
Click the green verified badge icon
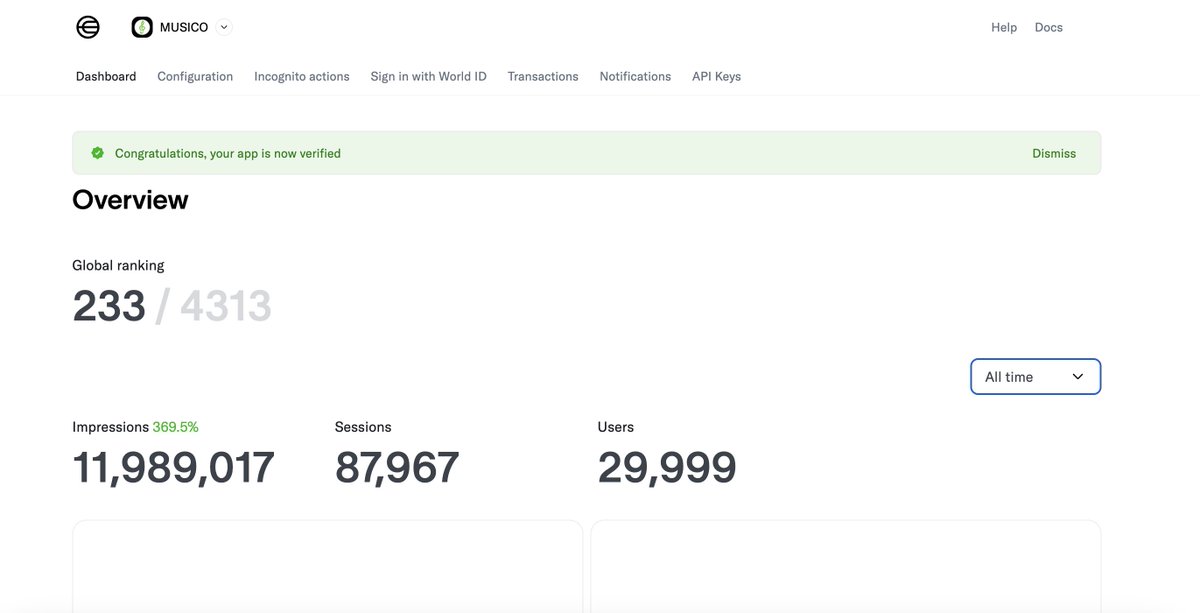click(98, 153)
